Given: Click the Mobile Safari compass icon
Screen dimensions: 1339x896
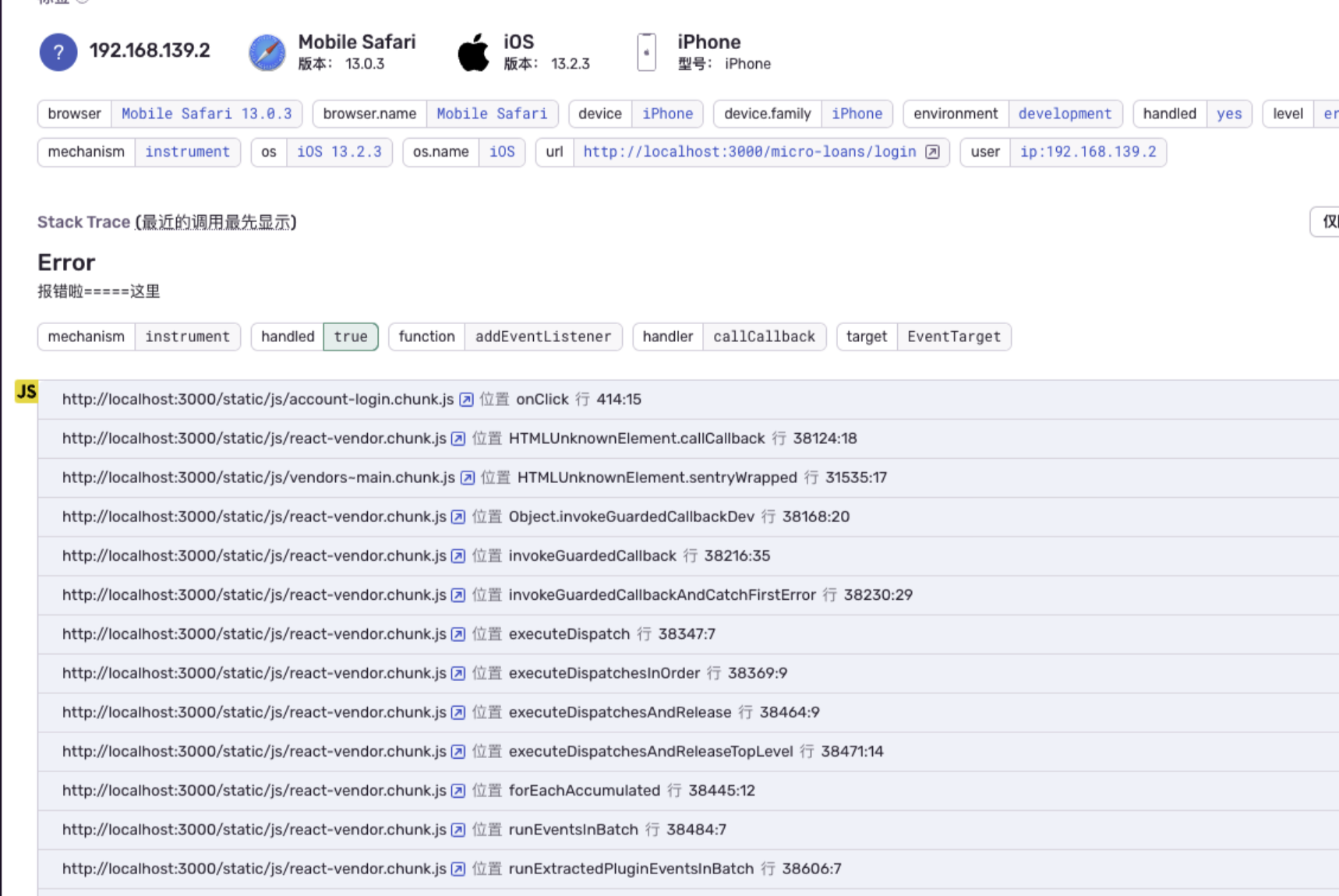Looking at the screenshot, I should 267,52.
